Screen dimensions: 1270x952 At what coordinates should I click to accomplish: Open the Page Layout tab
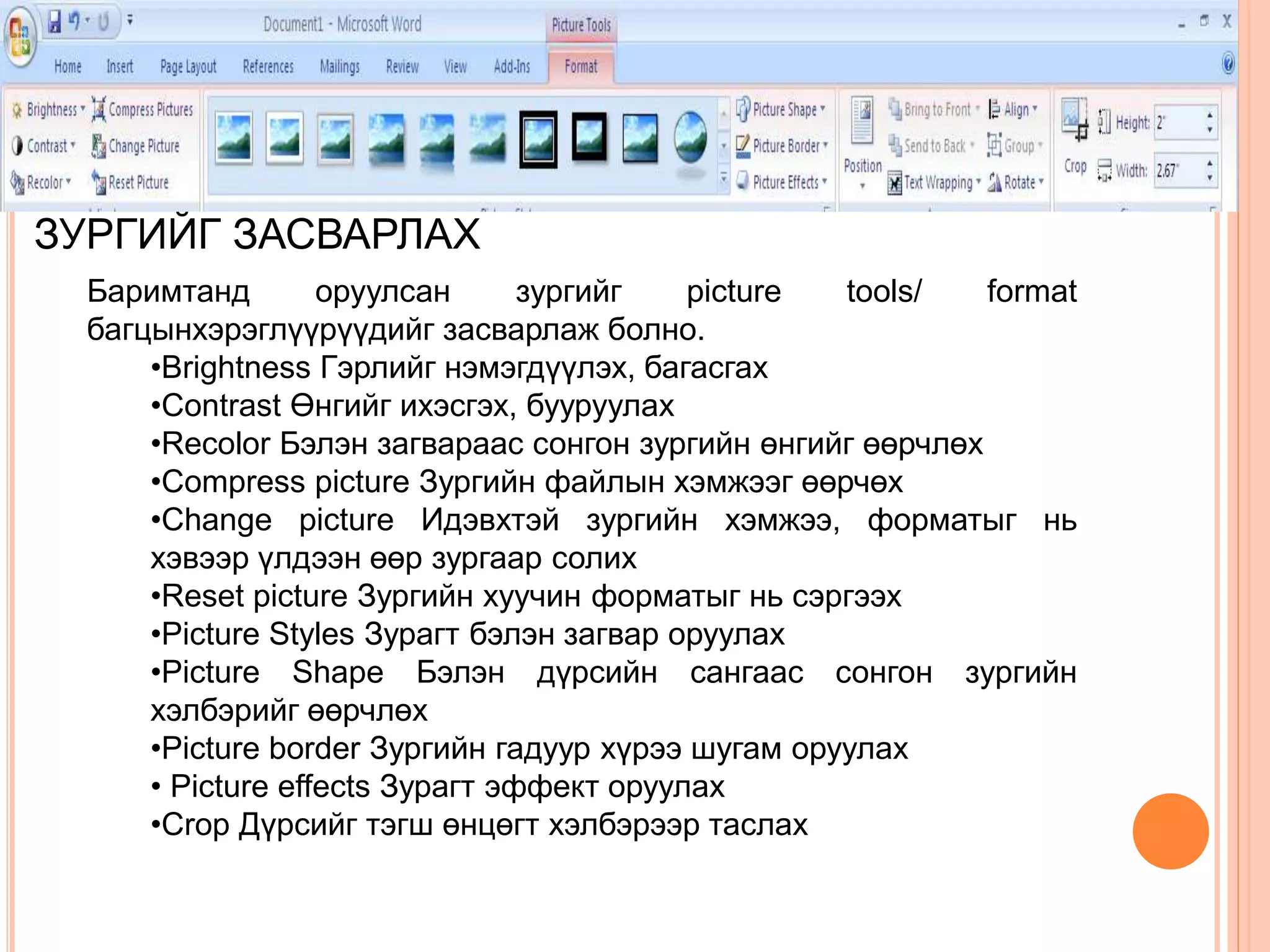pos(188,67)
